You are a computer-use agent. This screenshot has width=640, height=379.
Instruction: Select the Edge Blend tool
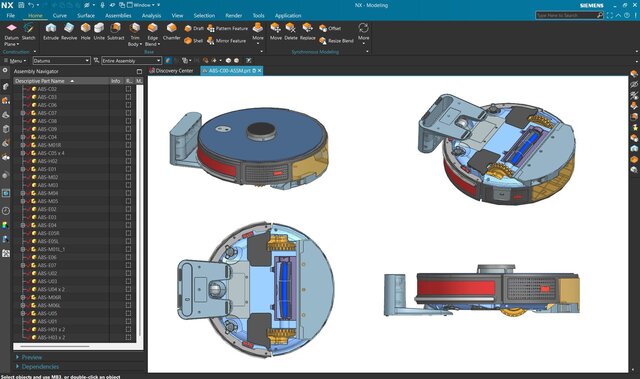pyautogui.click(x=152, y=34)
